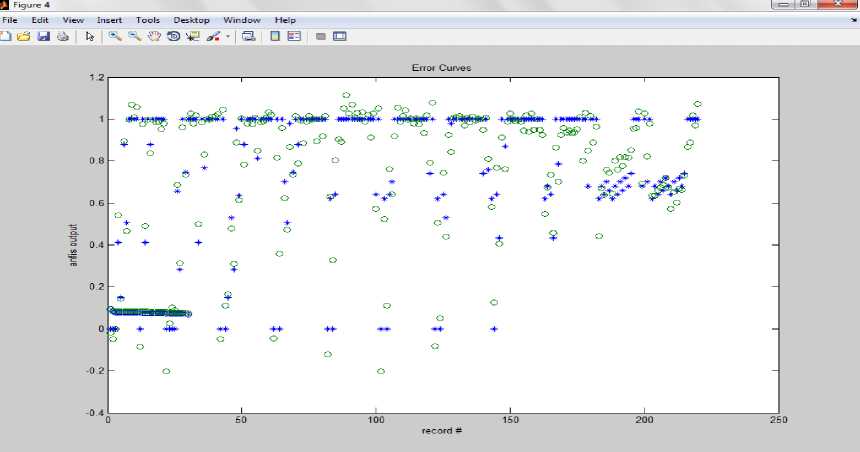Select the Data Cursor tool
The image size is (860, 452).
point(193,37)
